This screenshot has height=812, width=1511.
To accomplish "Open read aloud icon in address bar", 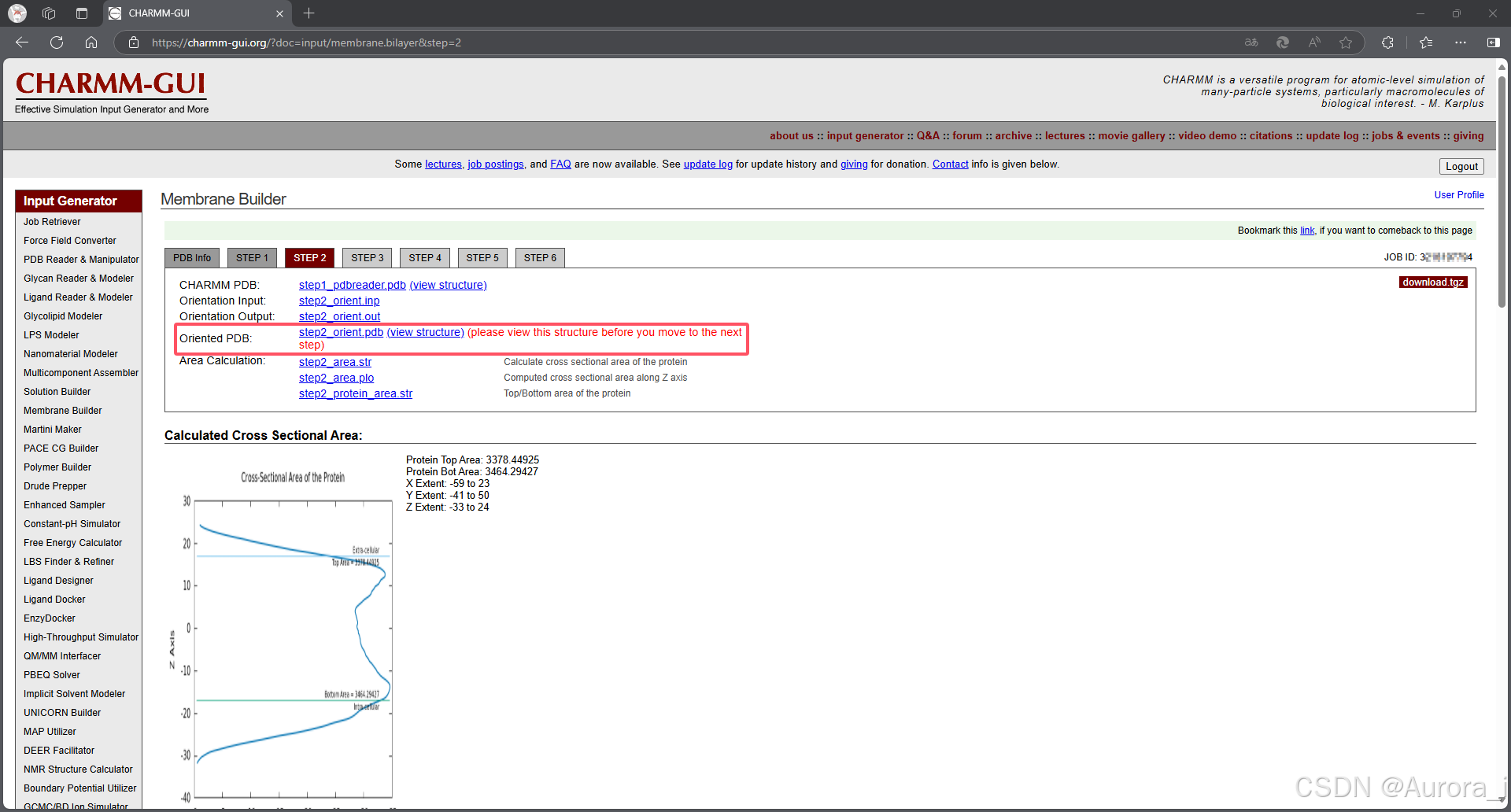I will (1314, 42).
